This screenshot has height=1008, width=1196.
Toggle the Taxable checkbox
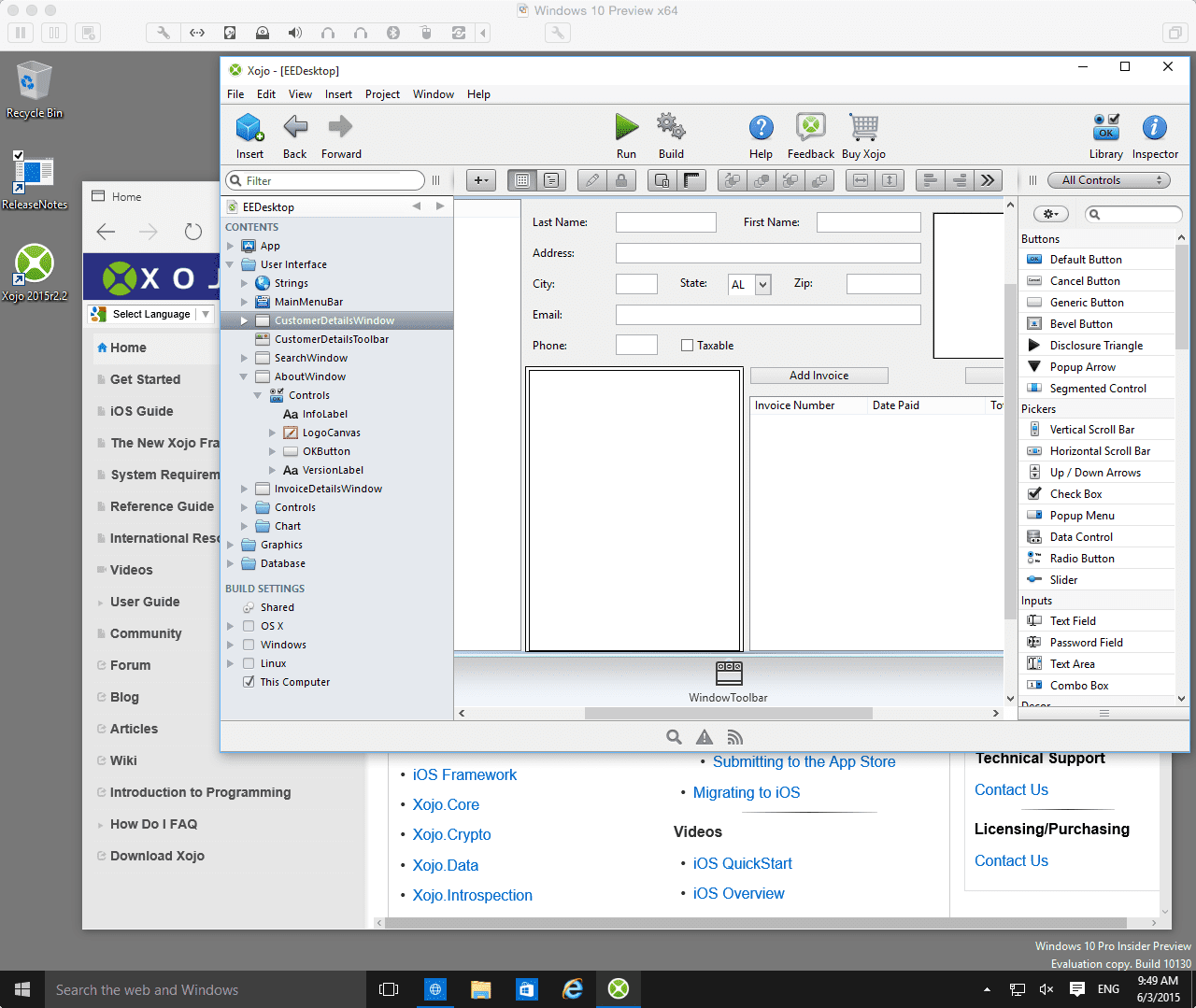(688, 346)
